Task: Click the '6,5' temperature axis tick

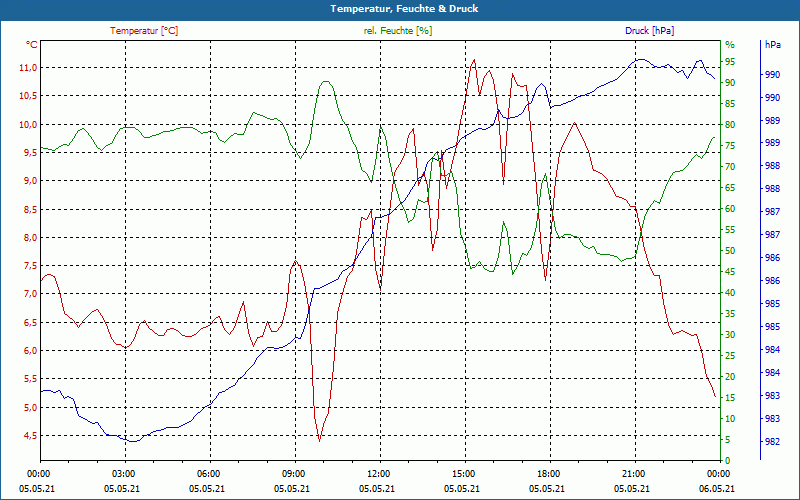Action: point(30,322)
